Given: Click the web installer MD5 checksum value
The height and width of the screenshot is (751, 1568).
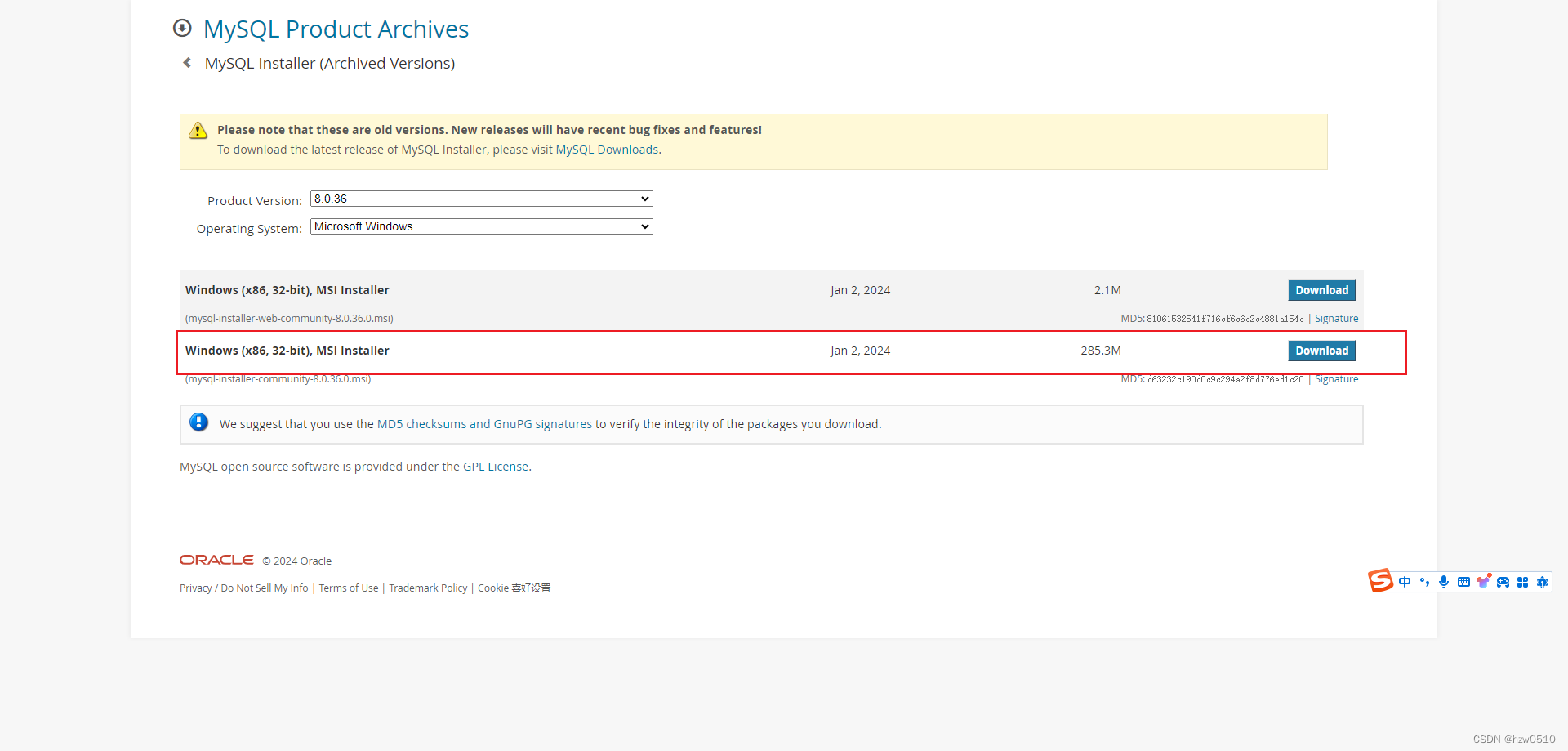Looking at the screenshot, I should [x=1225, y=319].
